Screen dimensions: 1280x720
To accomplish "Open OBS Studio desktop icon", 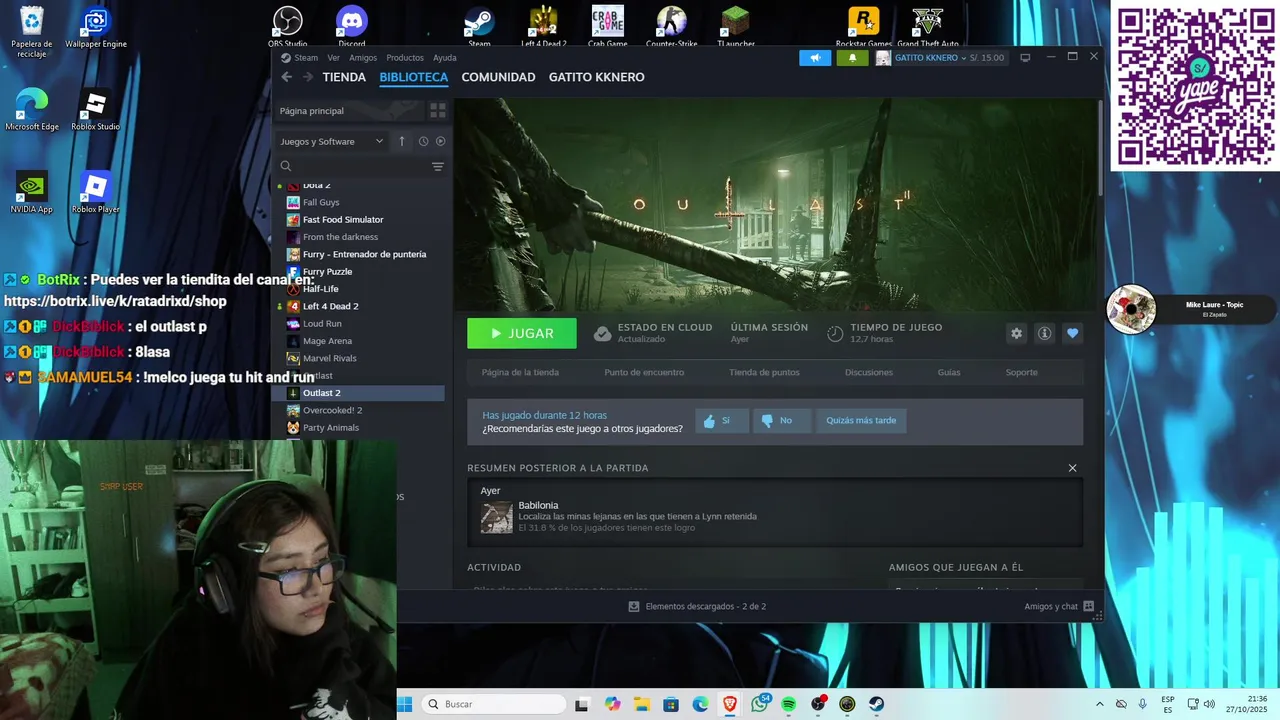I will tap(287, 26).
